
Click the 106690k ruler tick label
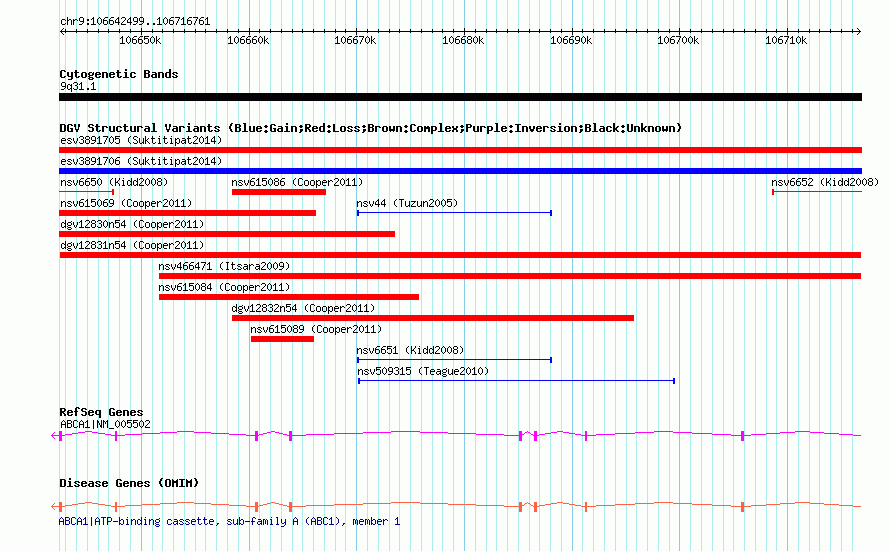(x=571, y=40)
